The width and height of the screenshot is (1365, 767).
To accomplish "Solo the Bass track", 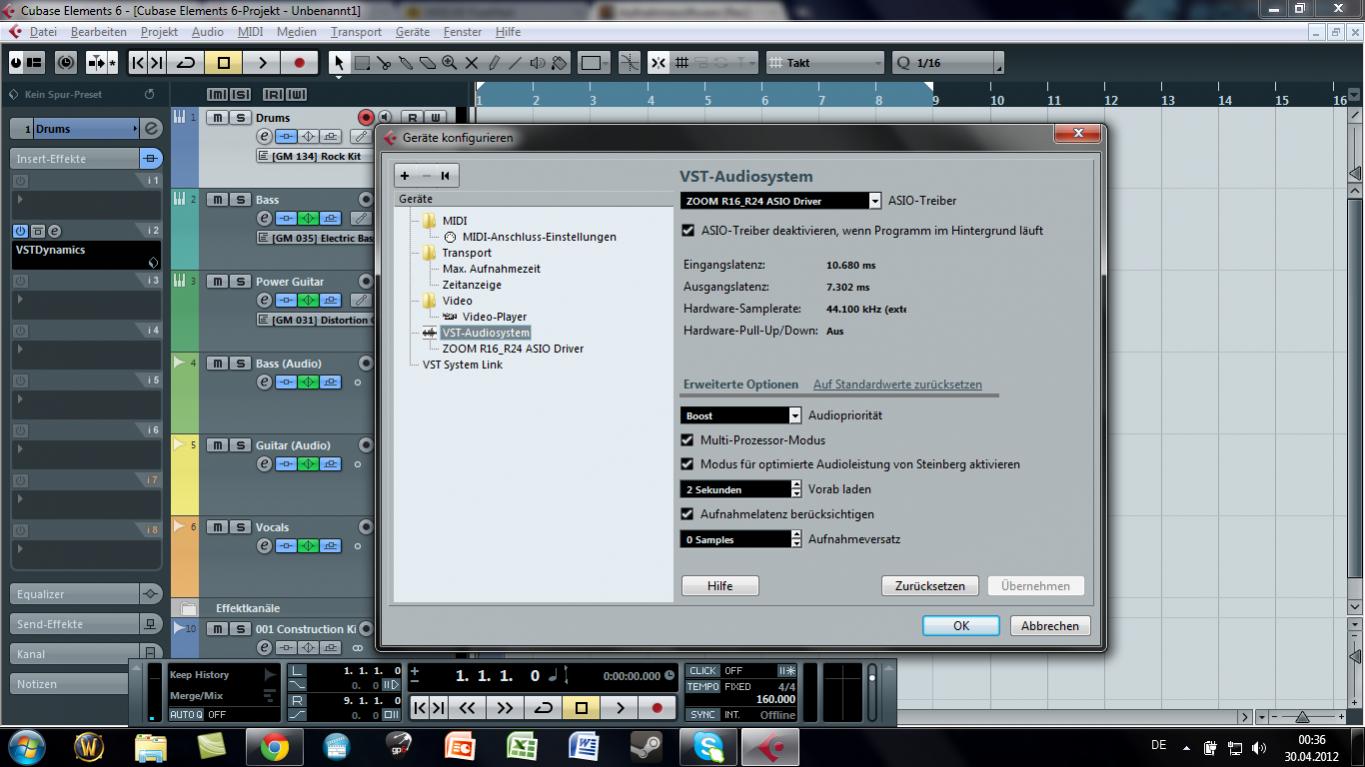I will tap(240, 199).
